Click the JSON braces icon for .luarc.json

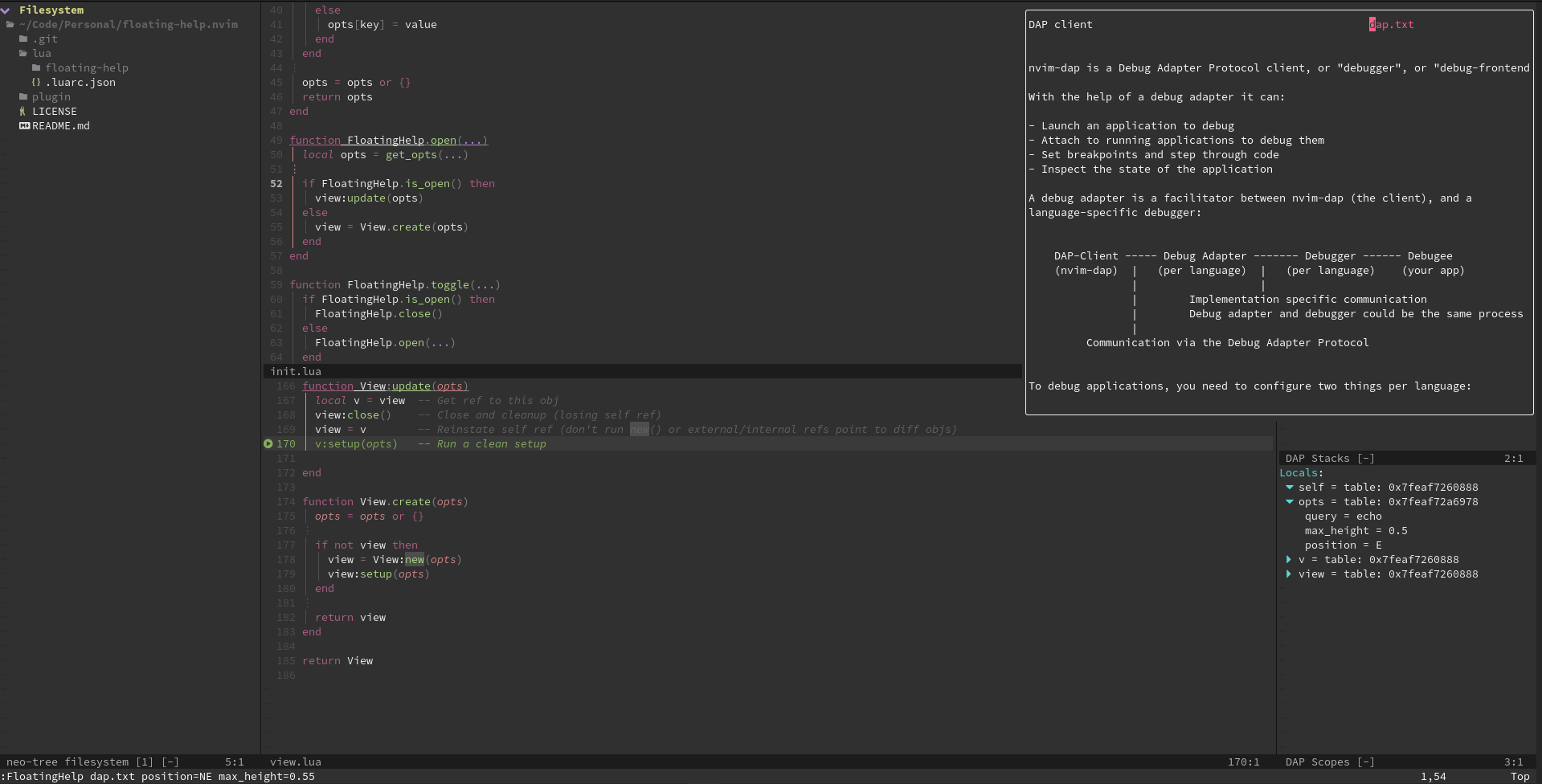point(36,82)
